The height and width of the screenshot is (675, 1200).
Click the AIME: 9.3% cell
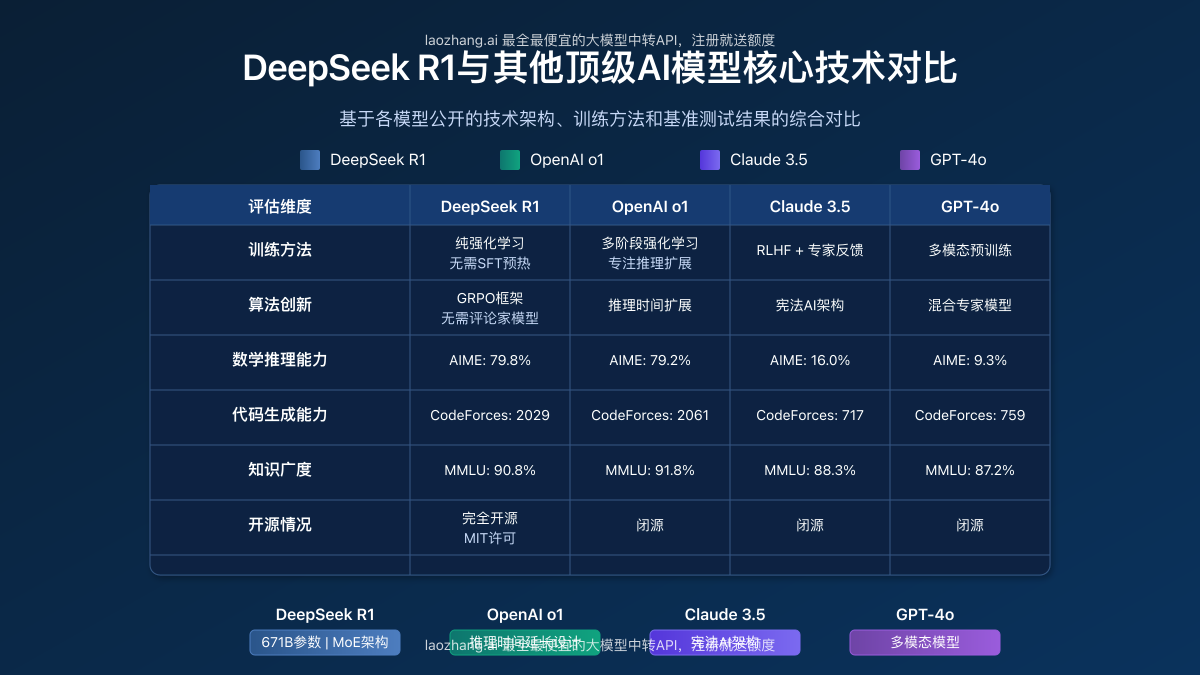tap(970, 360)
